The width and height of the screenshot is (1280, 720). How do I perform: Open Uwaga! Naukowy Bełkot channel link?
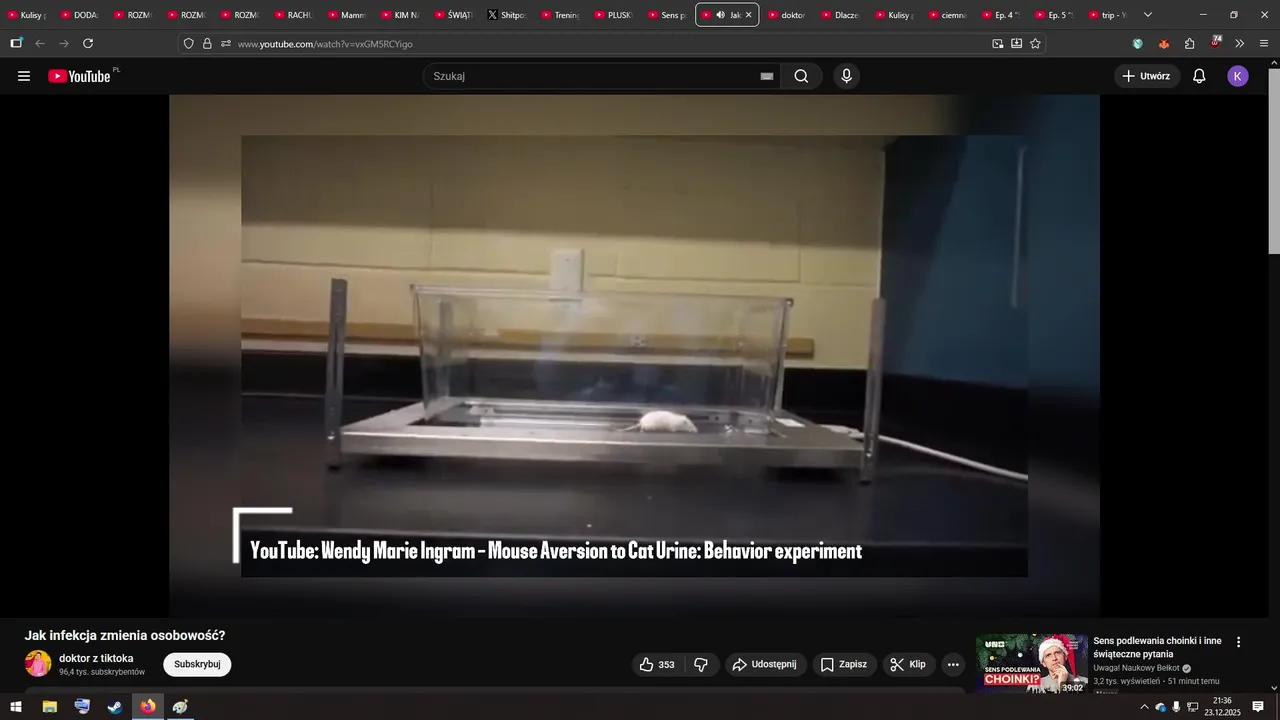point(1137,668)
